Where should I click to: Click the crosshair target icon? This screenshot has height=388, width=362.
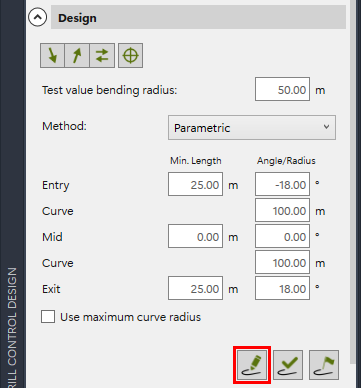point(131,55)
